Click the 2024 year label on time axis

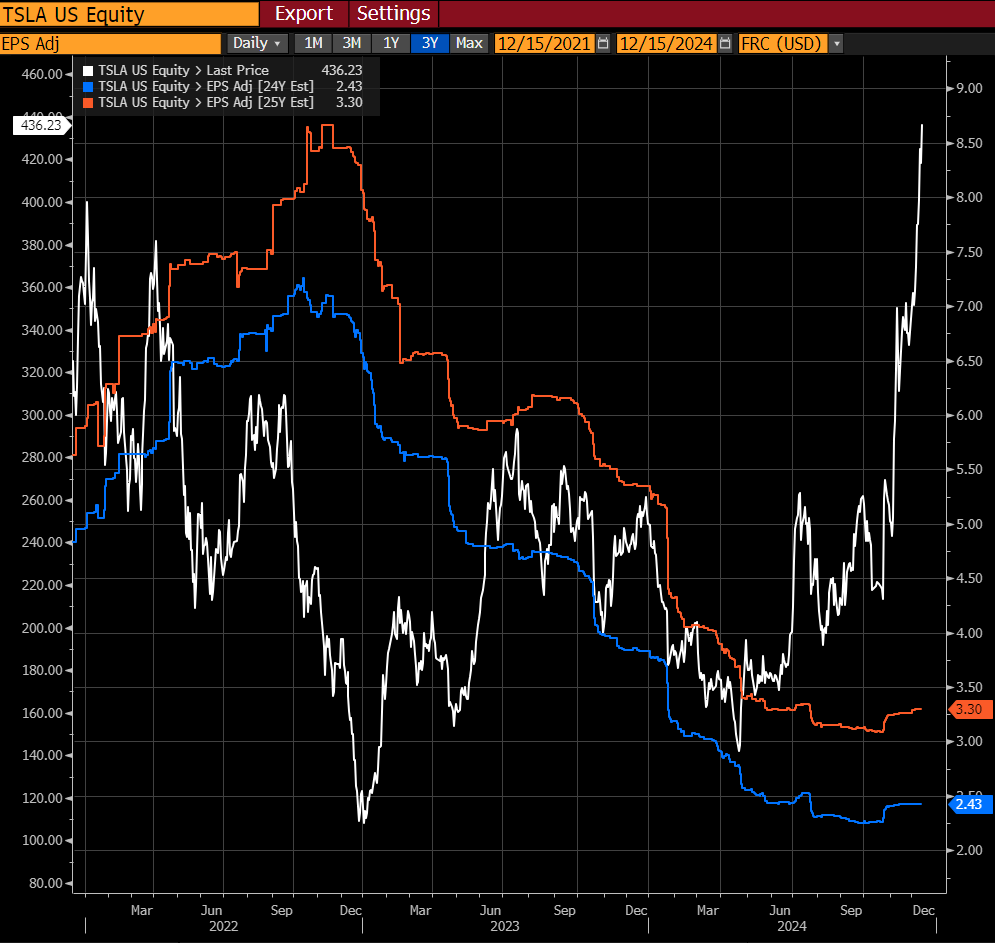point(792,926)
